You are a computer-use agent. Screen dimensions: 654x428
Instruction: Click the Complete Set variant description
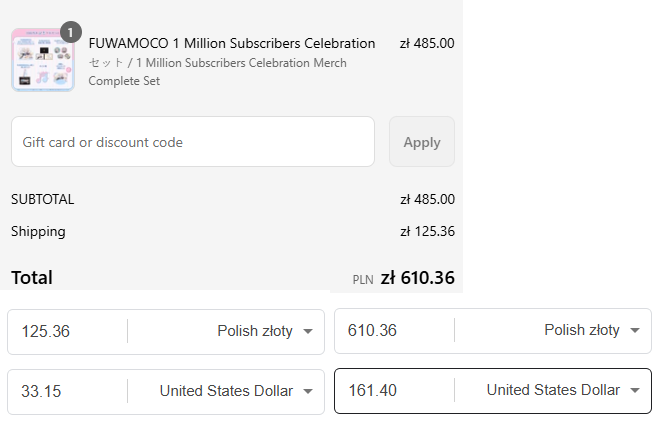217,72
